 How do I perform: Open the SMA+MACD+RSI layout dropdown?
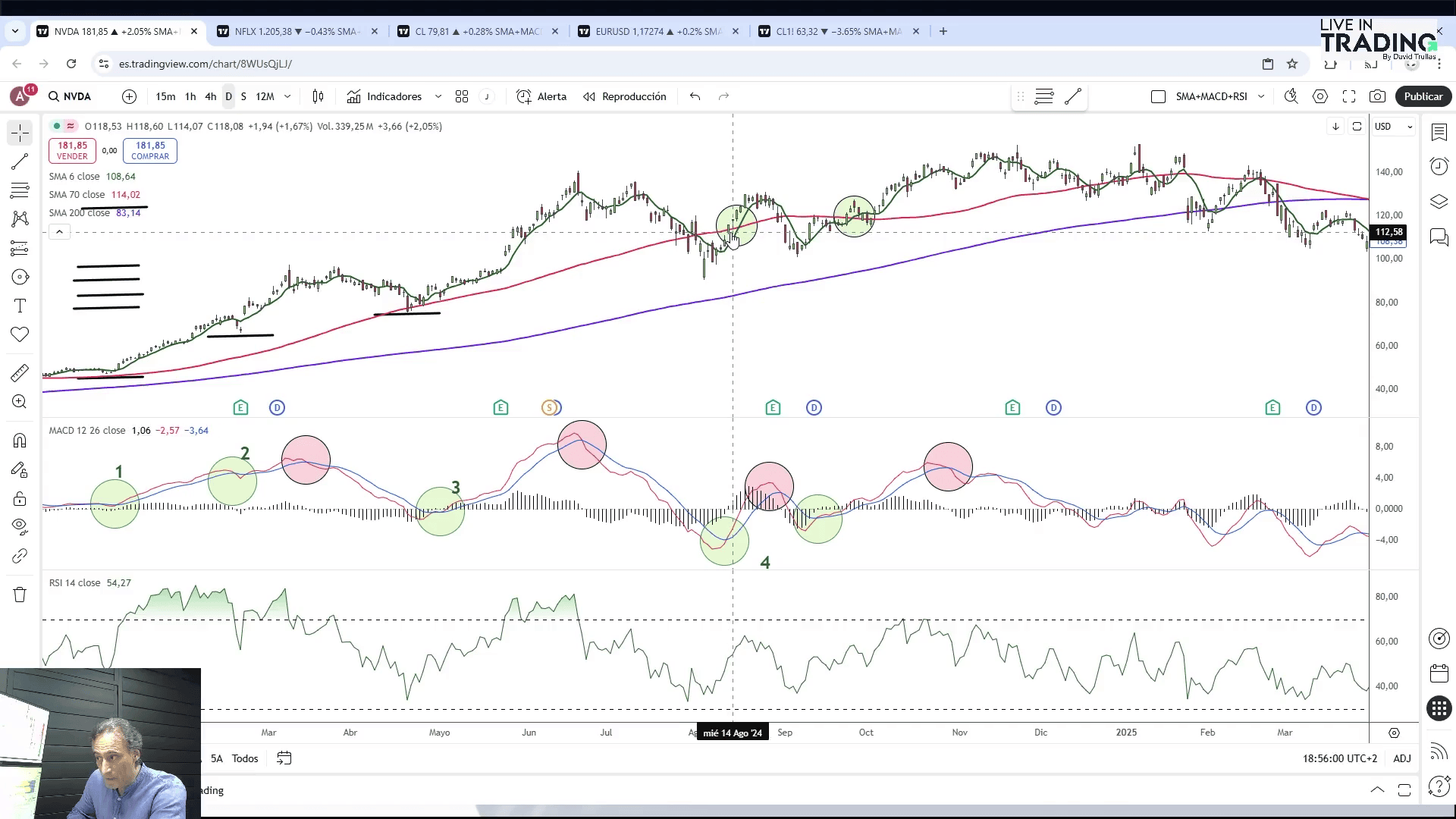(x=1261, y=96)
